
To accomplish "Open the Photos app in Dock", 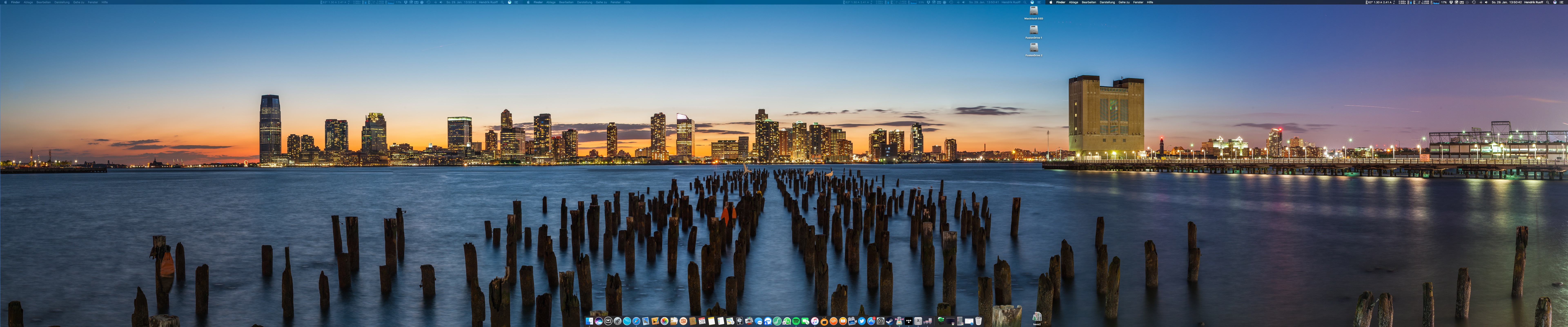I will tap(665, 321).
